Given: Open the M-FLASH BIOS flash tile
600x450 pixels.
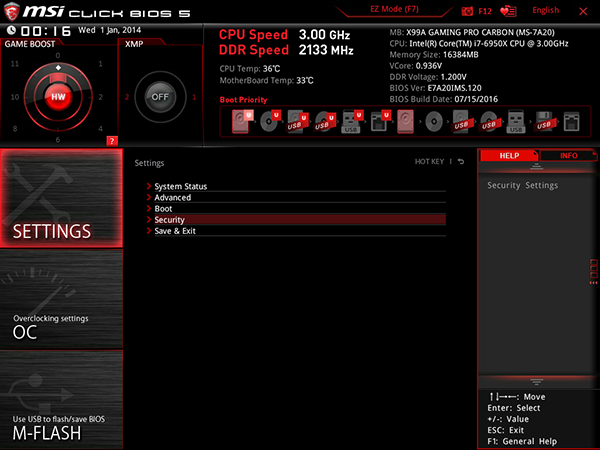Looking at the screenshot, I should (61, 399).
